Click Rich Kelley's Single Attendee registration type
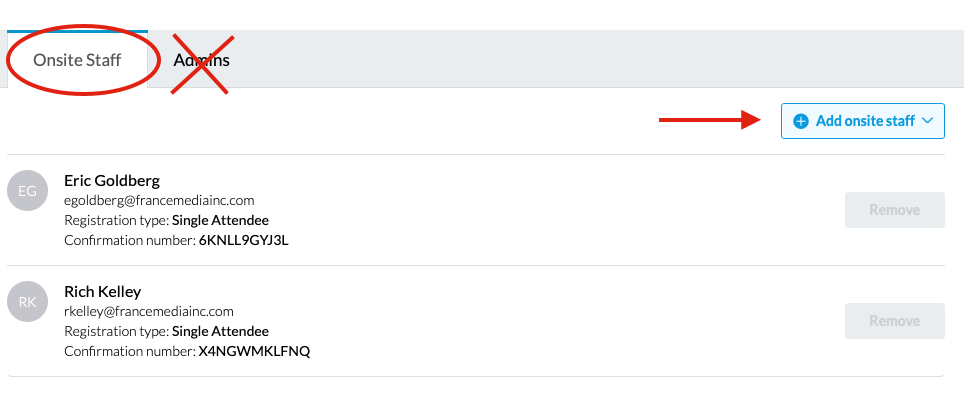This screenshot has height=407, width=964. [x=220, y=331]
